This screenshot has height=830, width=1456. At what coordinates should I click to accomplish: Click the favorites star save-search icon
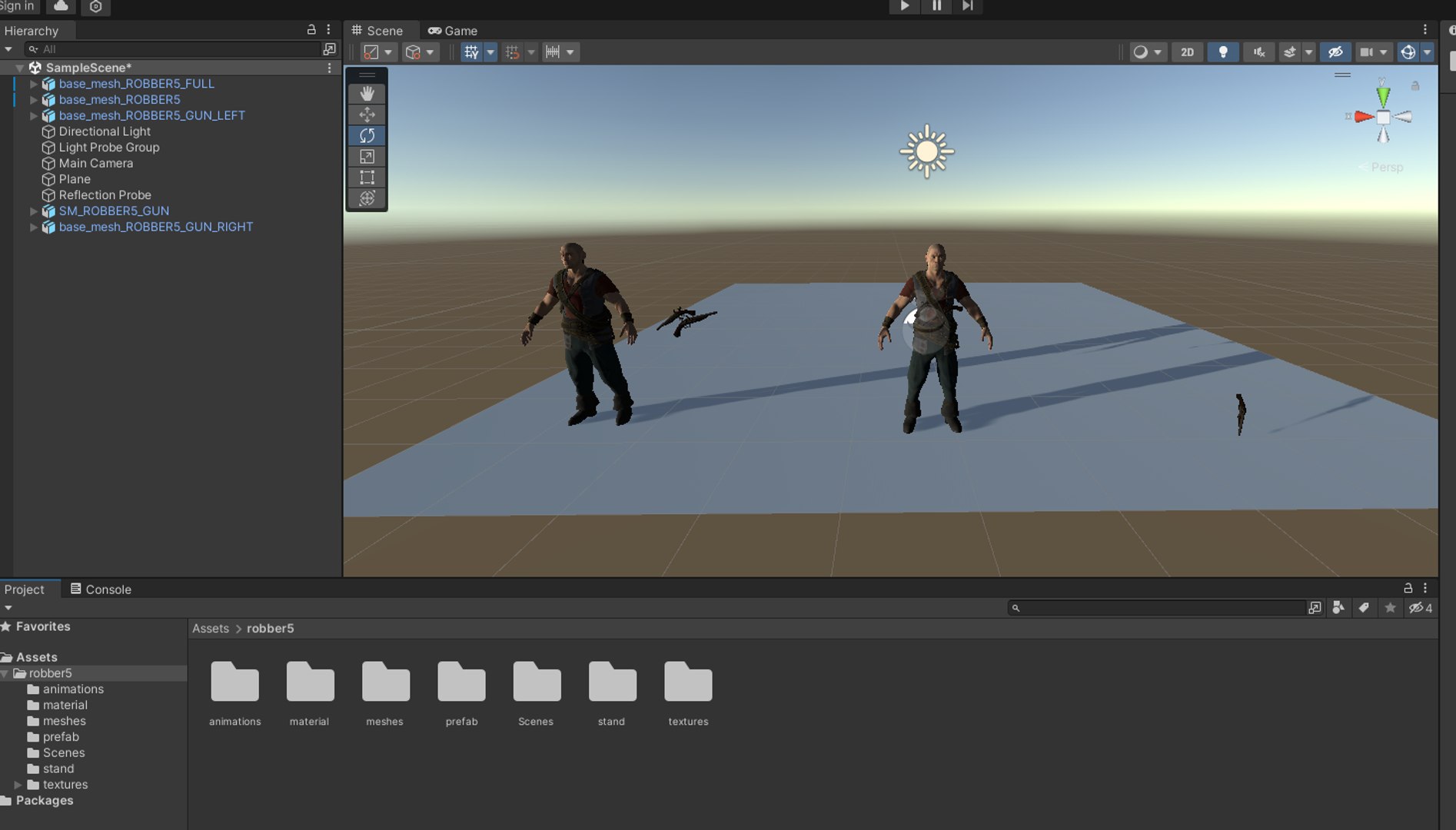tap(1390, 608)
